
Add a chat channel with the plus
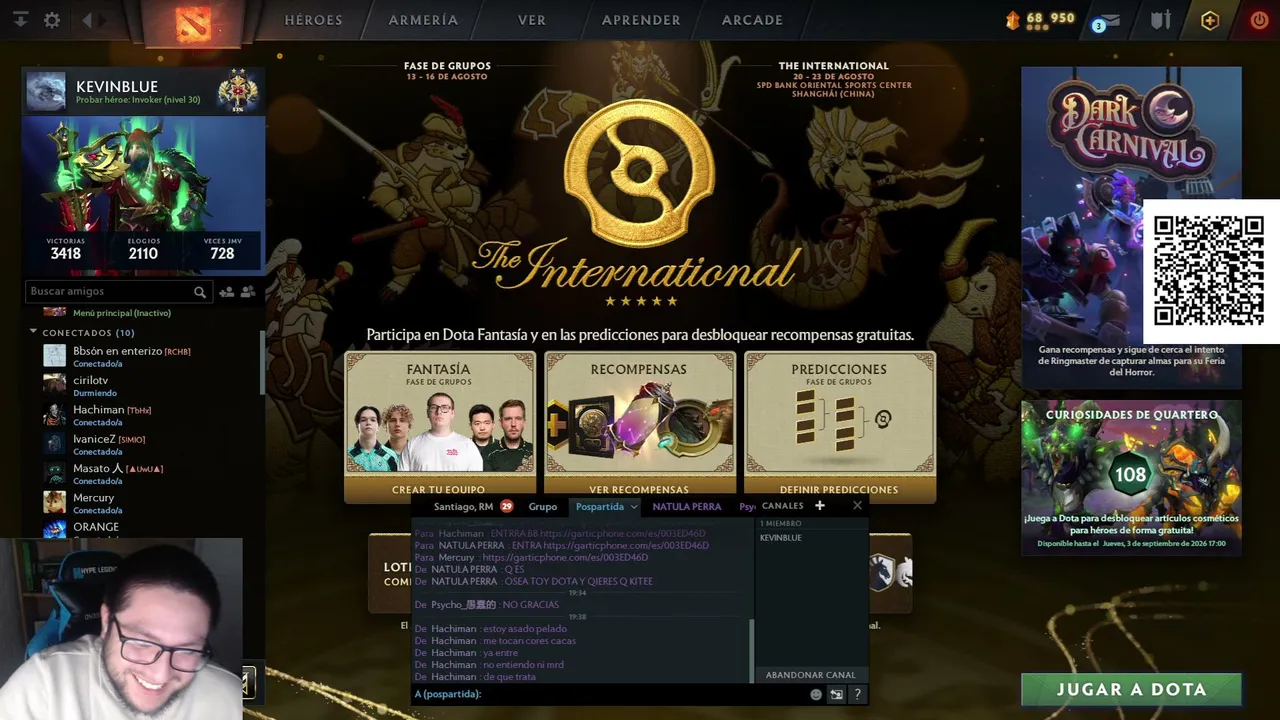pyautogui.click(x=820, y=506)
